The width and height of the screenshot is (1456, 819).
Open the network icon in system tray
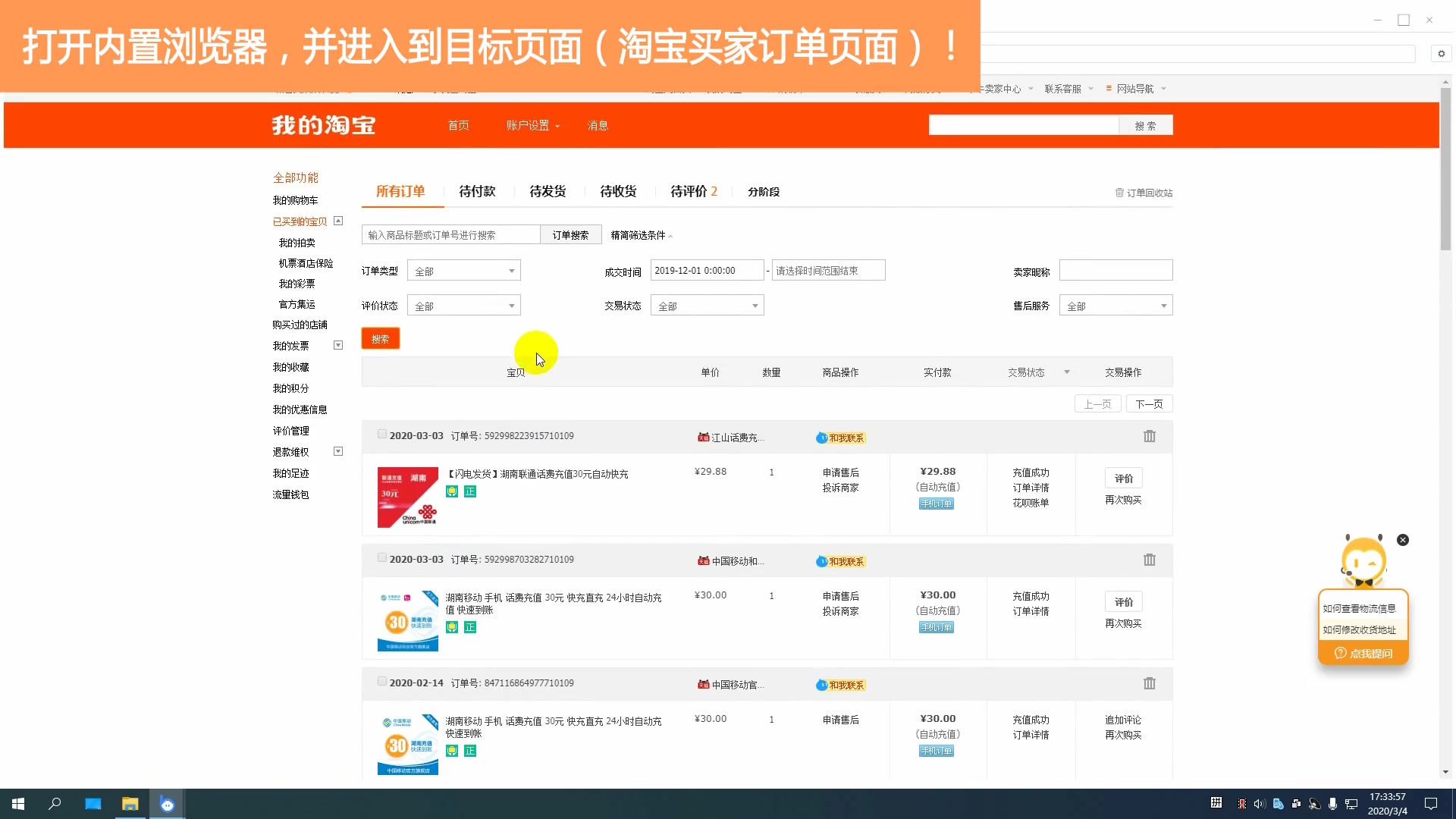[1351, 804]
